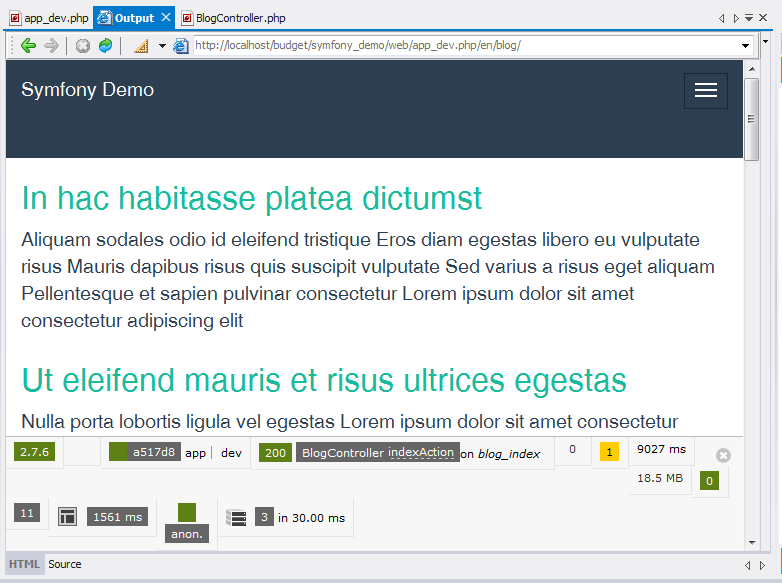Screen dimensions: 782x583
Task: Open the URL address history dropdown
Action: [x=746, y=45]
